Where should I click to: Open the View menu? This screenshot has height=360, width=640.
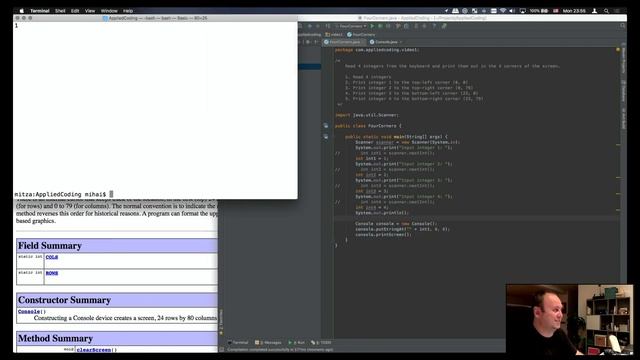90,11
